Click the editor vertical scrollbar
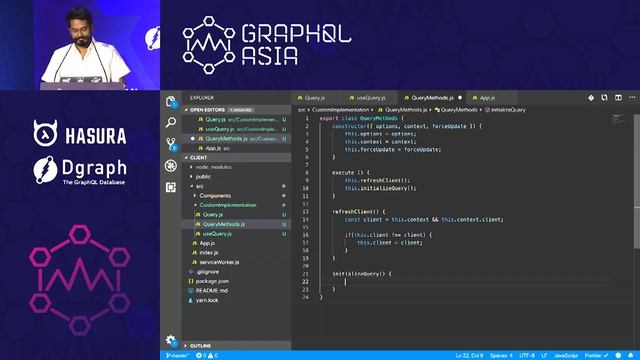Viewport: 640px width, 360px height. [636, 181]
